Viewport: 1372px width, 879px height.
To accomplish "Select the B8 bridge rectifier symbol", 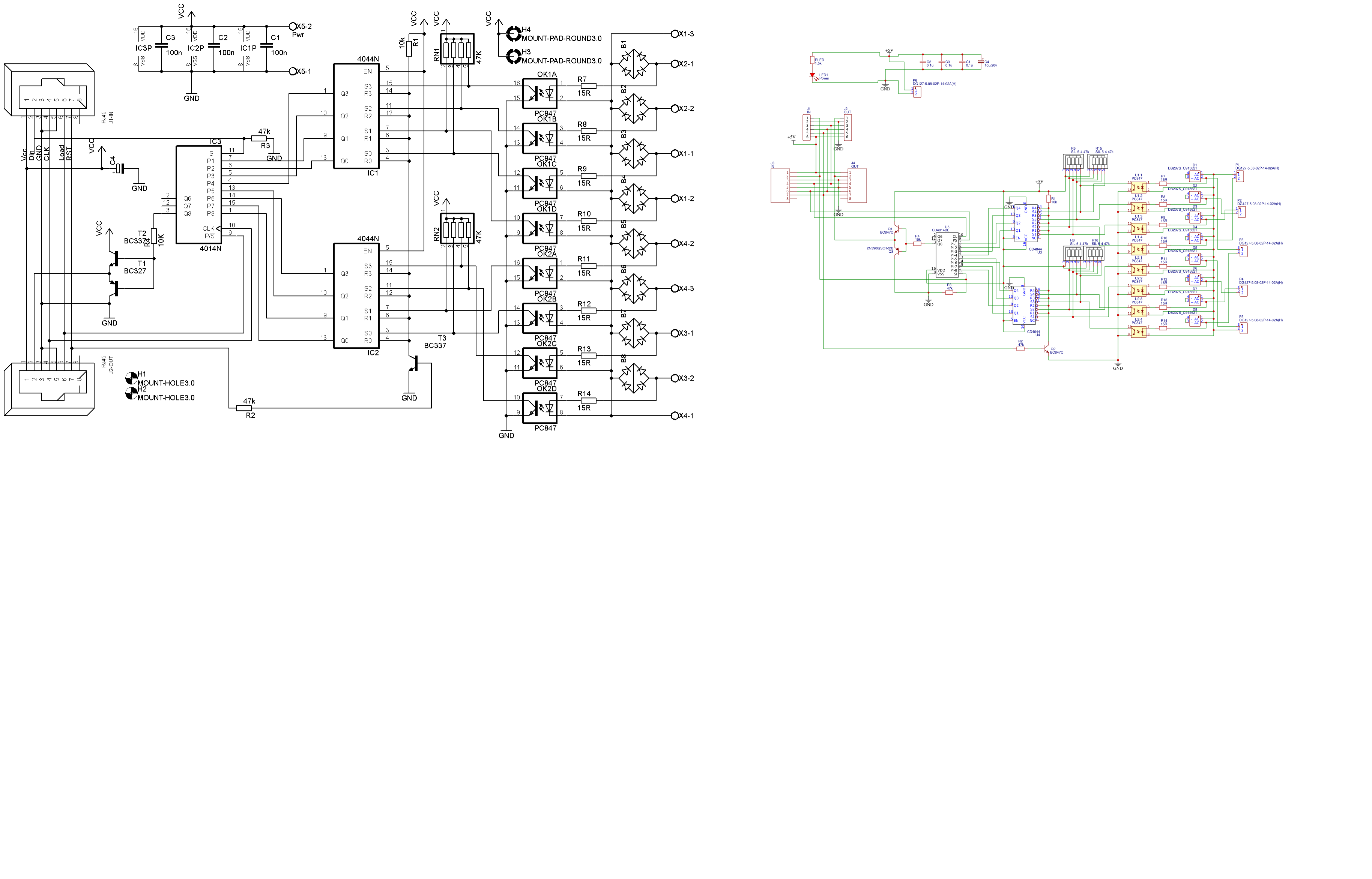I will [634, 378].
